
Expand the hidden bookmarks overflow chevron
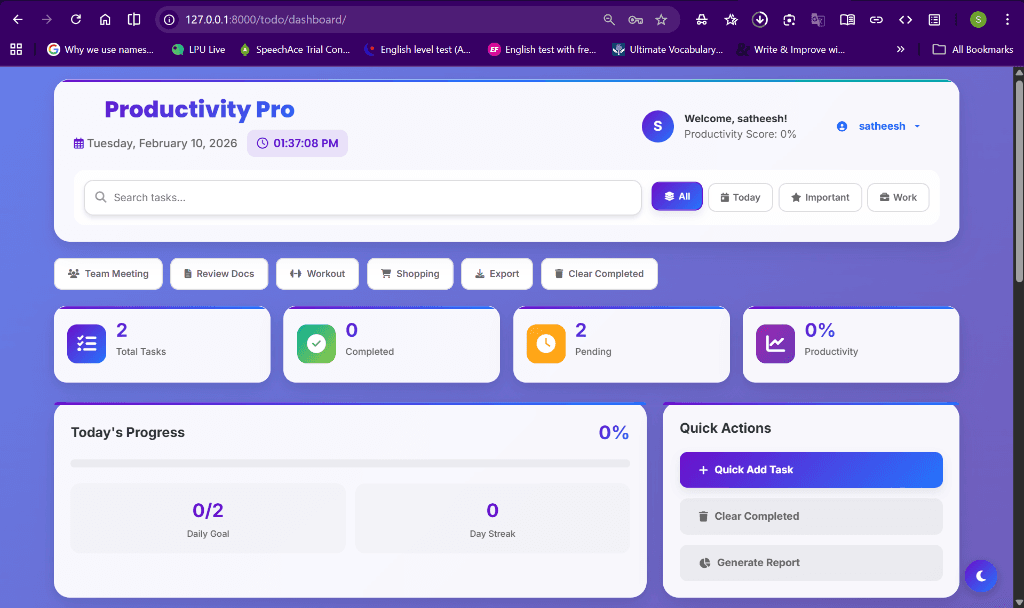pos(900,48)
